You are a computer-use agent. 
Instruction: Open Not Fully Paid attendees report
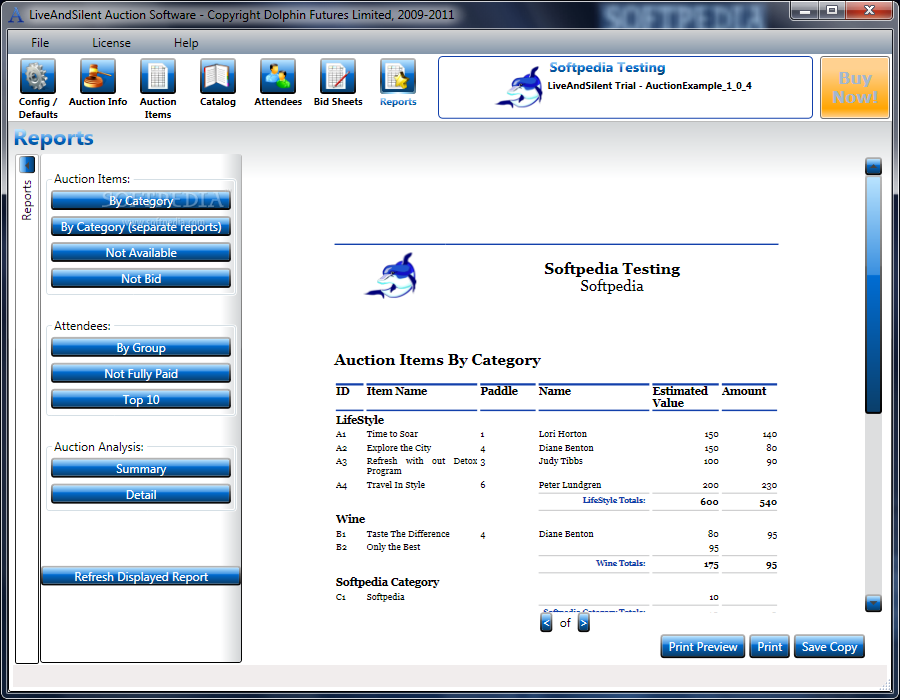click(x=141, y=374)
